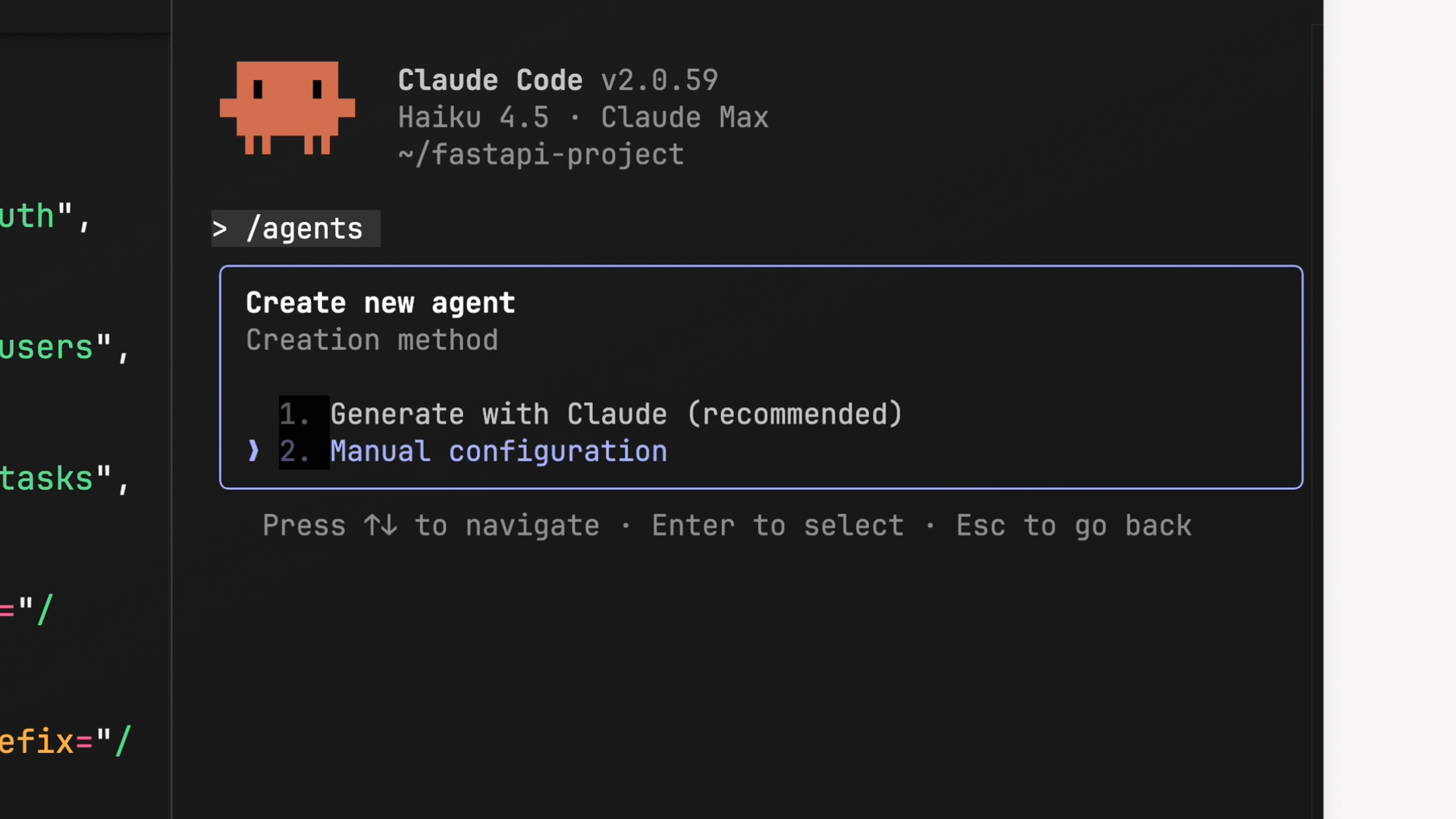Click the Create new agent heading
This screenshot has height=819, width=1456.
click(x=380, y=303)
